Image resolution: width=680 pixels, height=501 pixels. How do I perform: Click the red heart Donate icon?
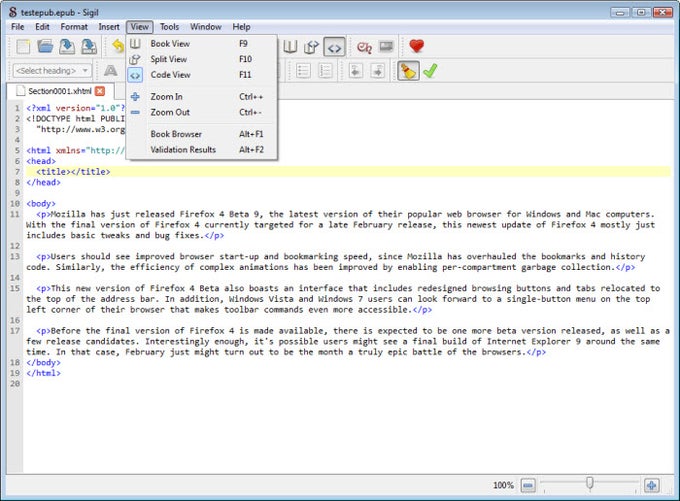click(417, 46)
